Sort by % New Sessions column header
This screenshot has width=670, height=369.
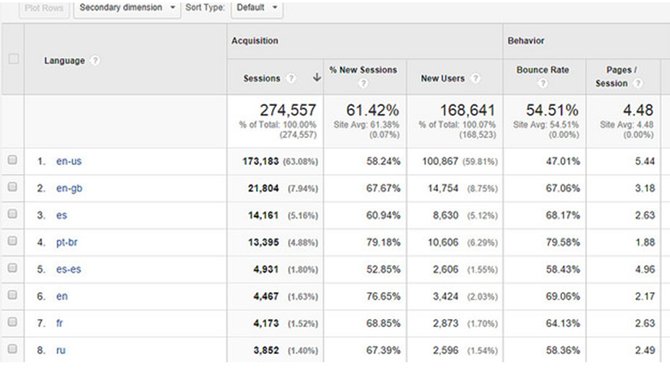tap(363, 70)
